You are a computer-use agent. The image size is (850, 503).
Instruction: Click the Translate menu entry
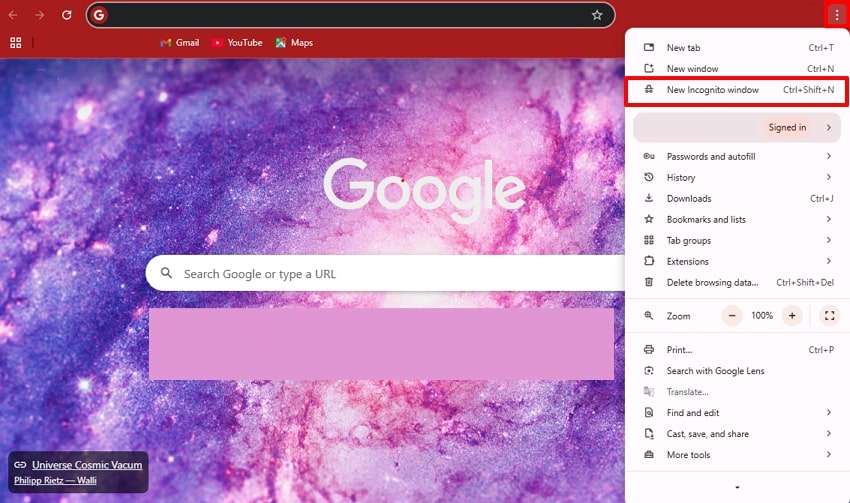[737, 392]
